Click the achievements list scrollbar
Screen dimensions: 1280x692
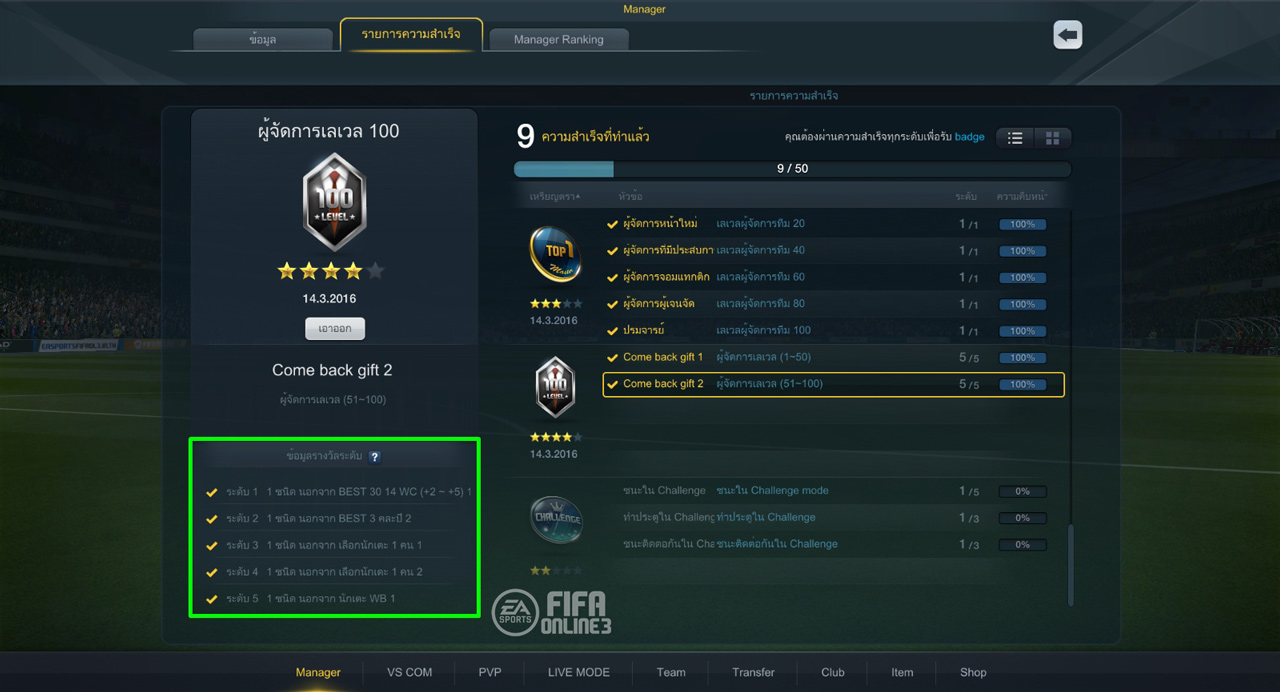(1072, 565)
